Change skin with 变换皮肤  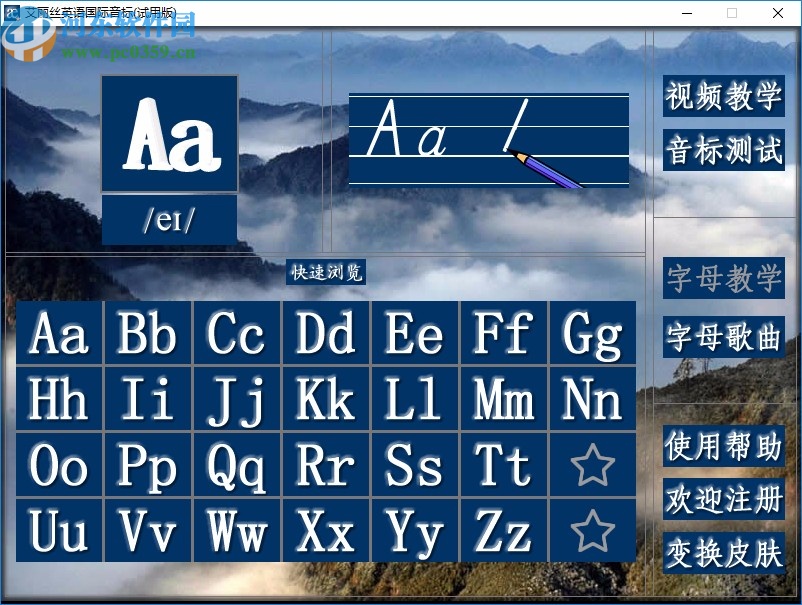pos(723,553)
